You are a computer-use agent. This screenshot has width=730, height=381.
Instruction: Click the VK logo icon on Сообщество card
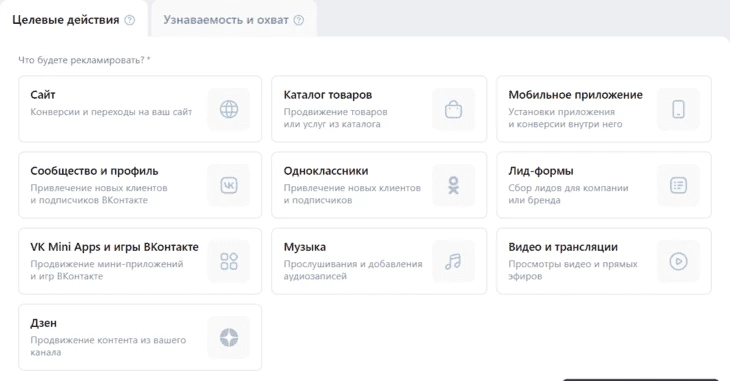point(229,185)
